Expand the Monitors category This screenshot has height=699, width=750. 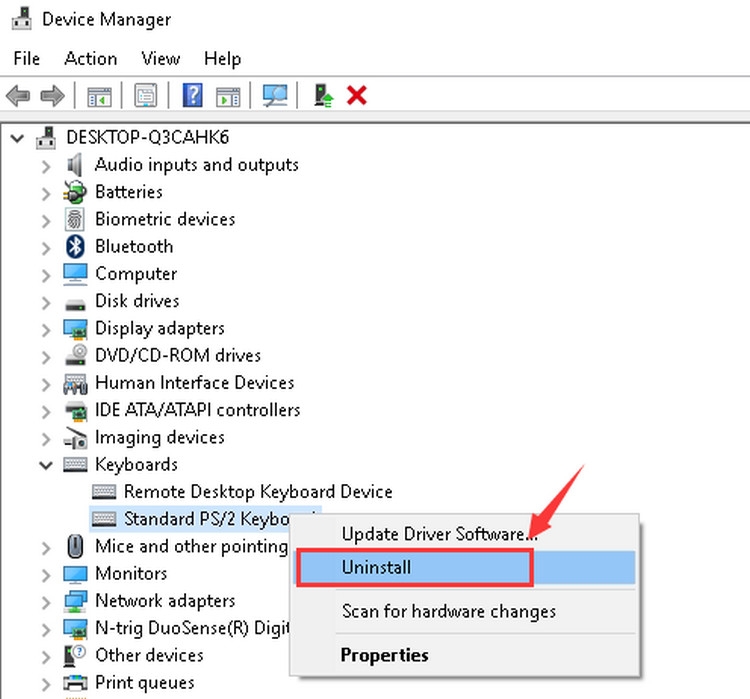pyautogui.click(x=46, y=576)
